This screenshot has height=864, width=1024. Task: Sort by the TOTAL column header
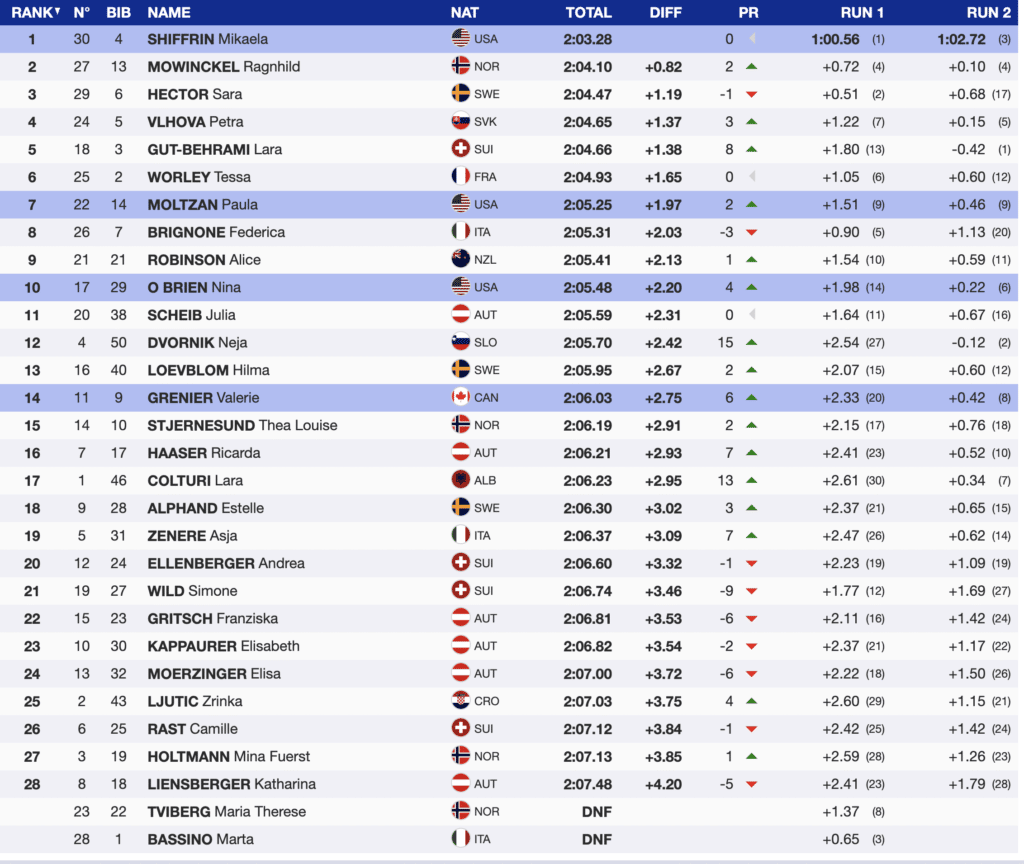click(588, 13)
